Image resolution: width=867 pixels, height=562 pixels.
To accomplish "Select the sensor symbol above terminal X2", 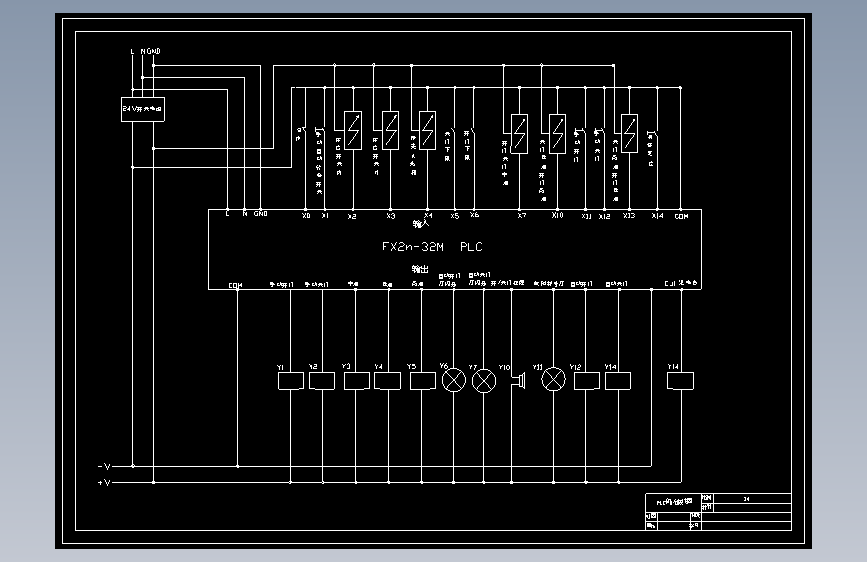I will point(353,131).
